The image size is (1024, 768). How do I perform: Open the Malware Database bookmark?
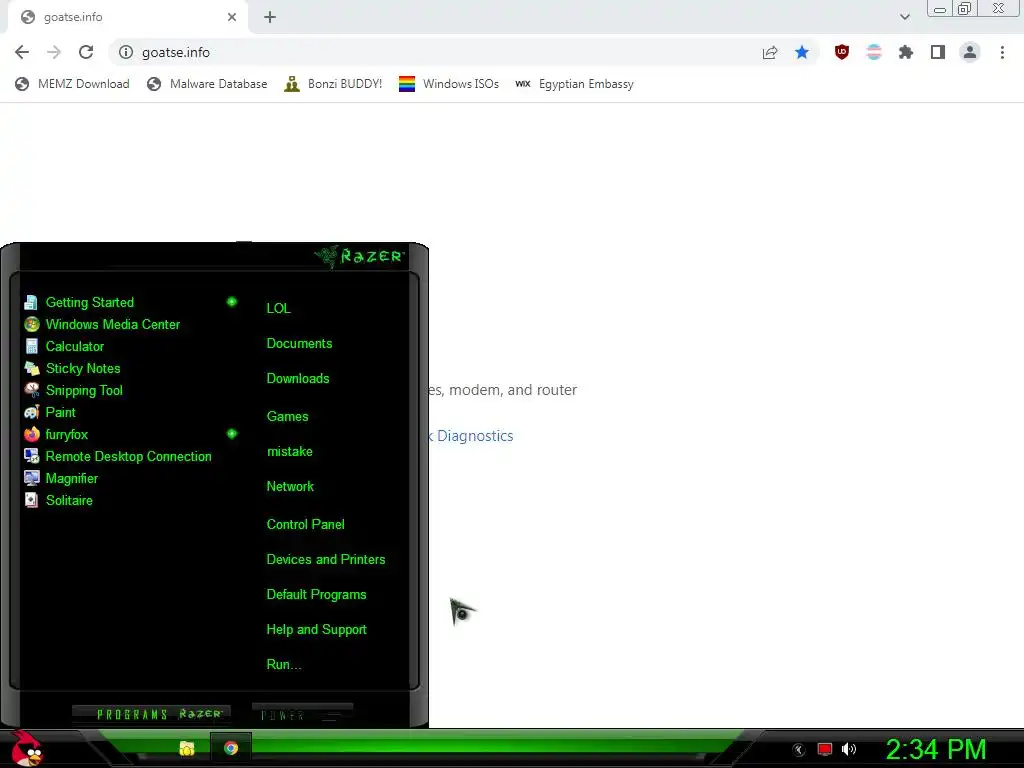pyautogui.click(x=207, y=84)
